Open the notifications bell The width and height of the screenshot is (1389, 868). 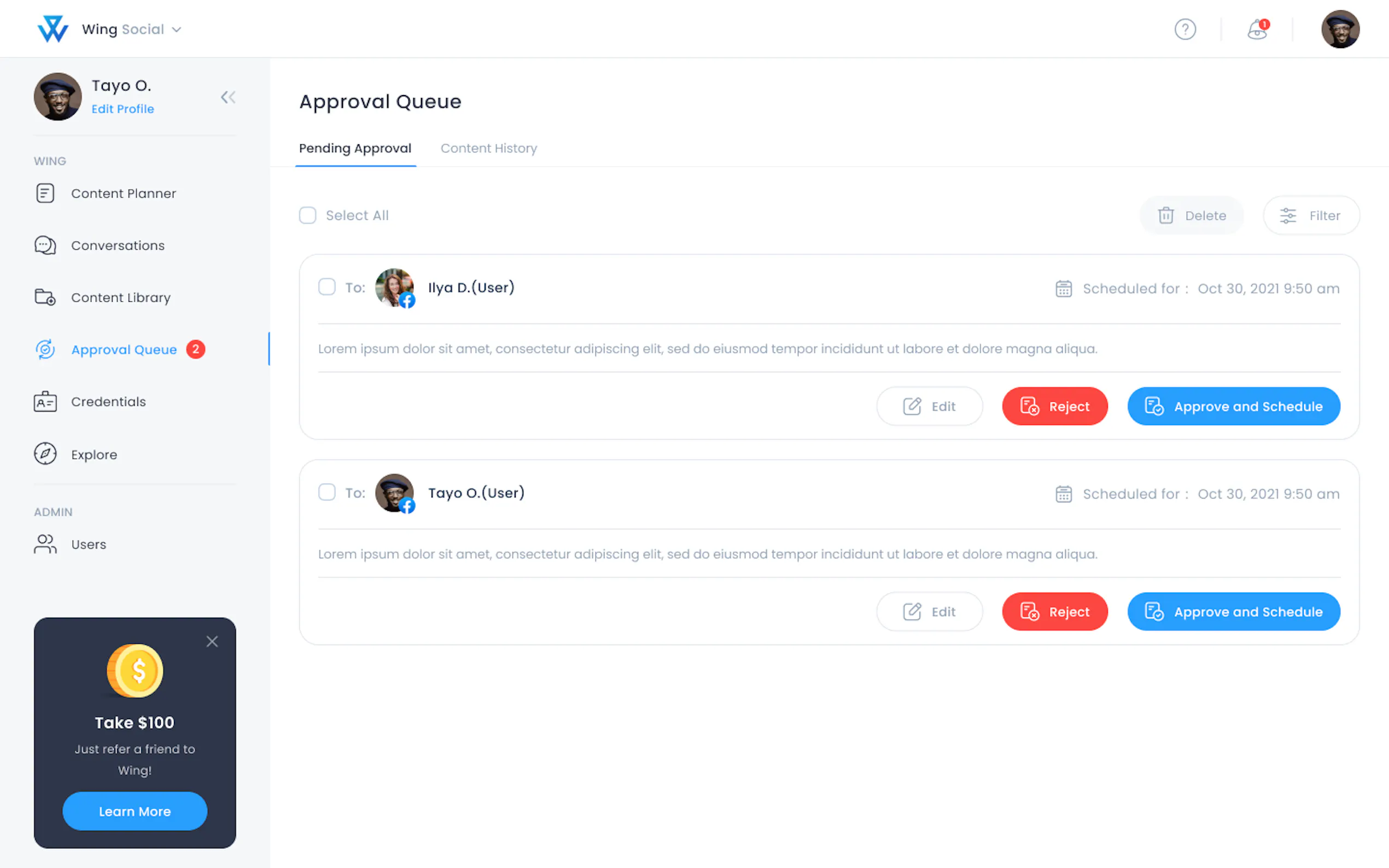pos(1257,30)
